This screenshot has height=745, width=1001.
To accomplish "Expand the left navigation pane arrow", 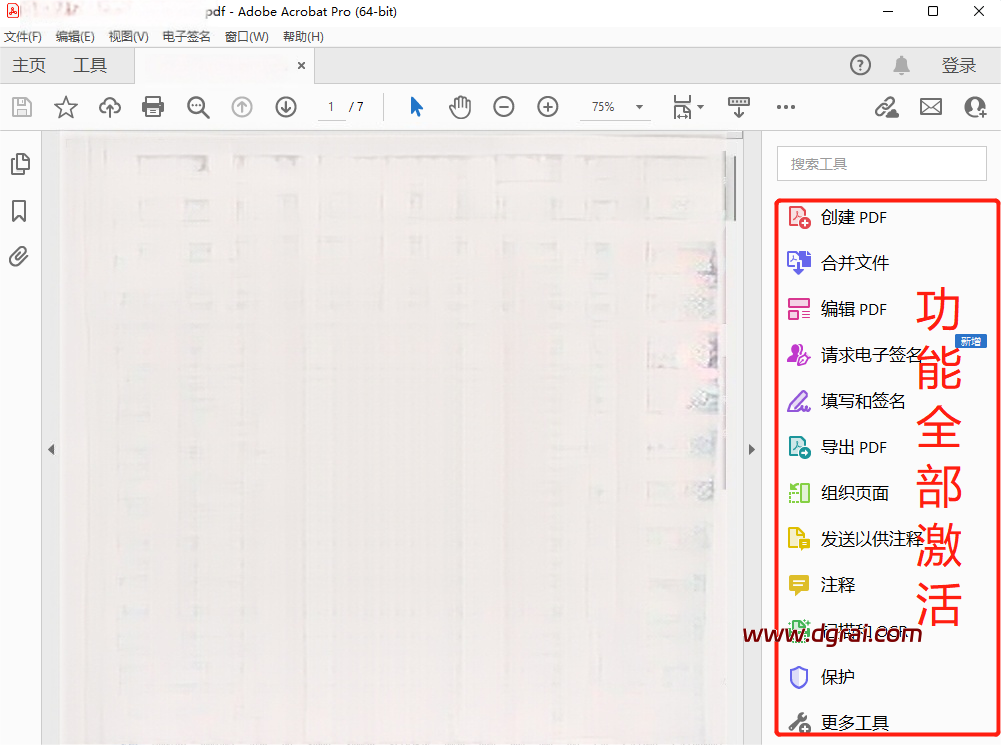I will coord(51,450).
